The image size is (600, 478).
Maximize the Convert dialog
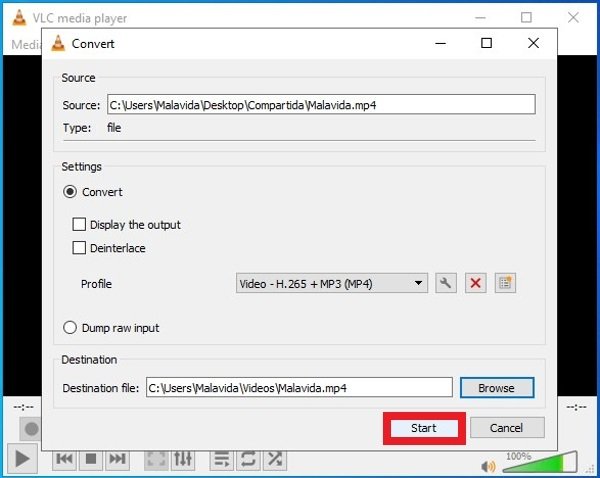(x=486, y=43)
